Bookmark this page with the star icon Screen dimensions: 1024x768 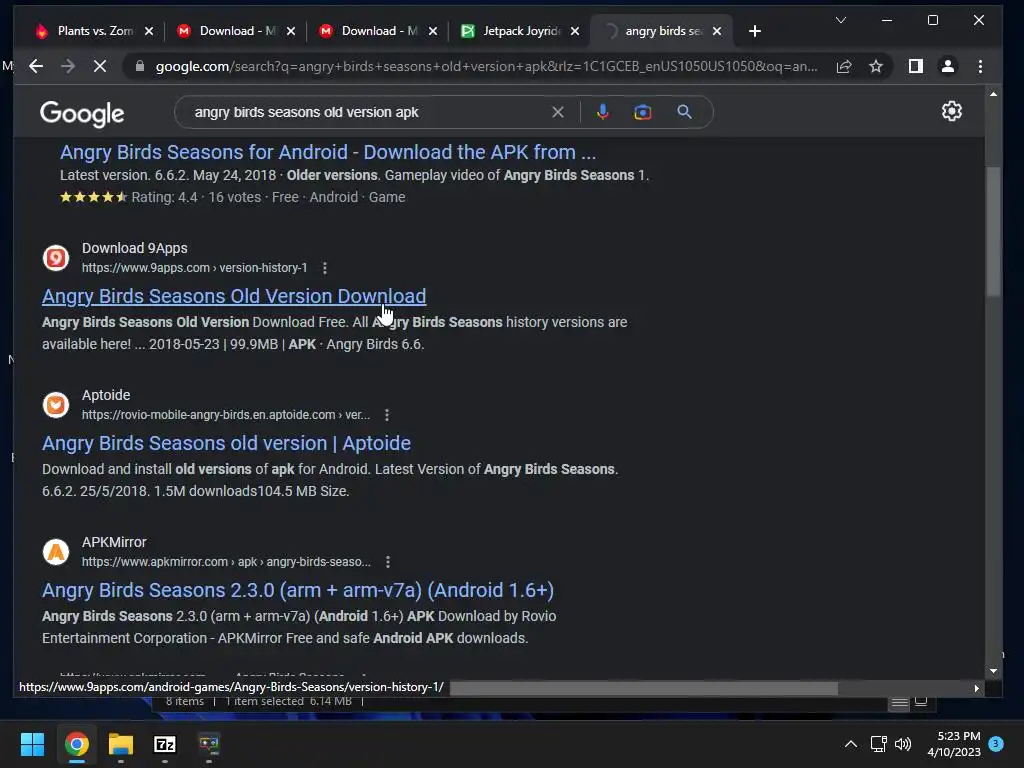[x=876, y=66]
